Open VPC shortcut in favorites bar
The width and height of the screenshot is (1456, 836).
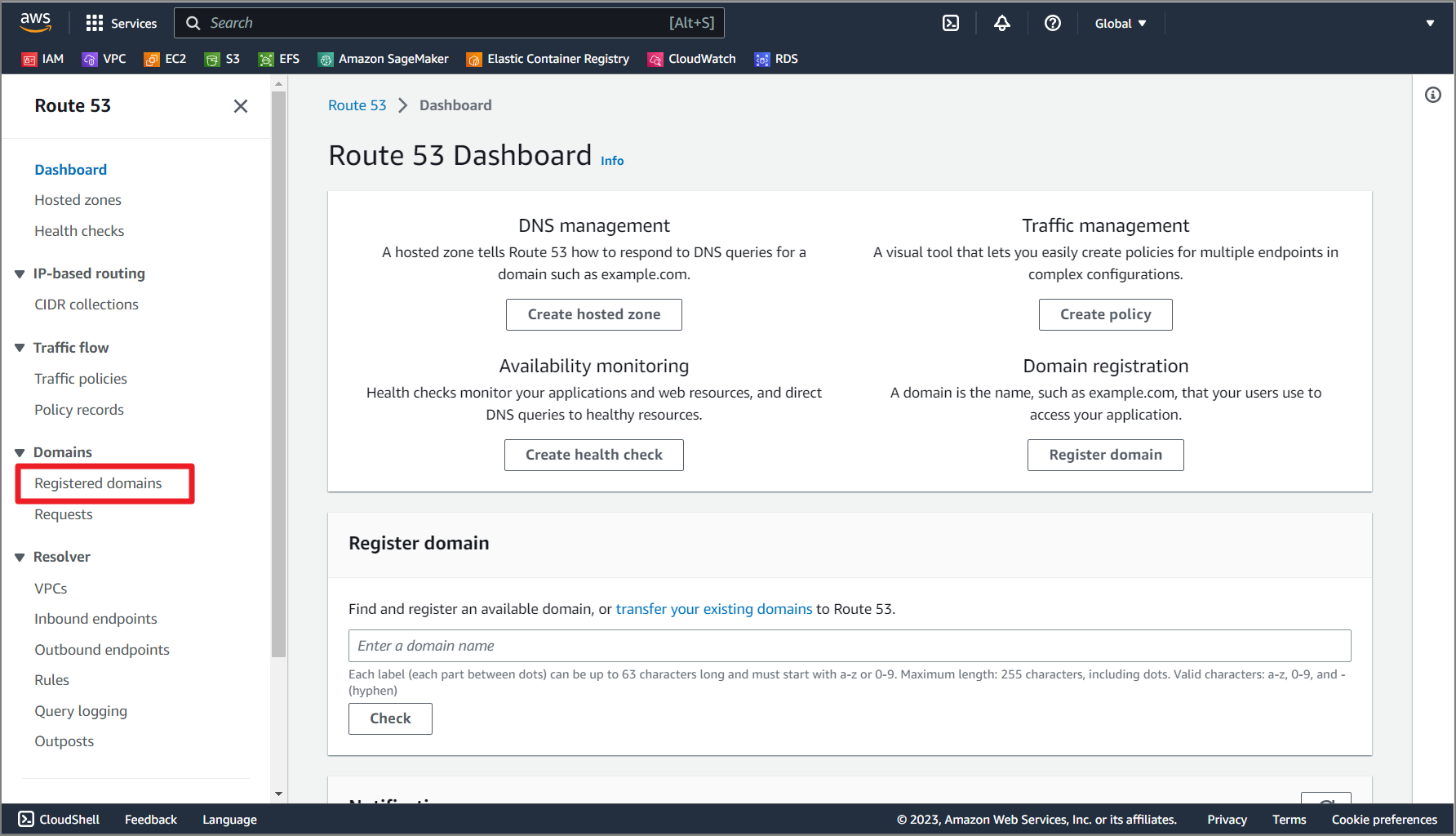104,59
